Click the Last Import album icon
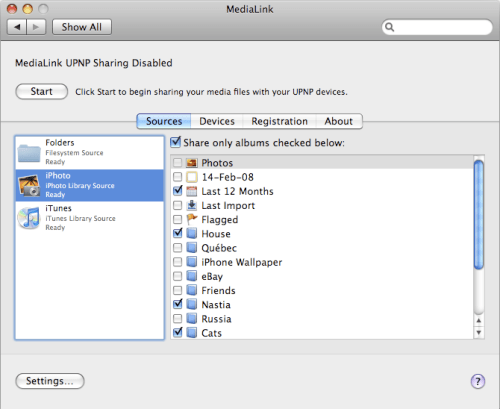 pos(192,205)
